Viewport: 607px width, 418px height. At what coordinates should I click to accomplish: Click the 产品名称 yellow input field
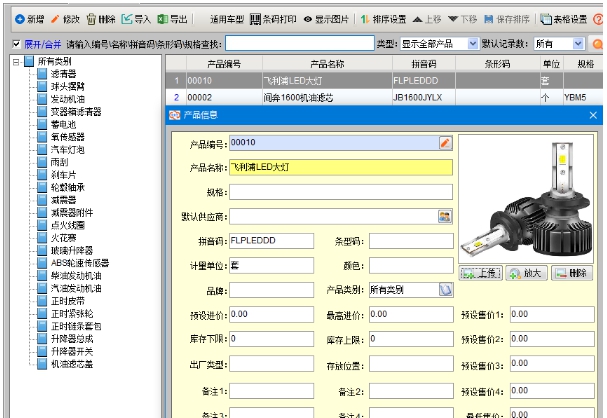pos(341,168)
